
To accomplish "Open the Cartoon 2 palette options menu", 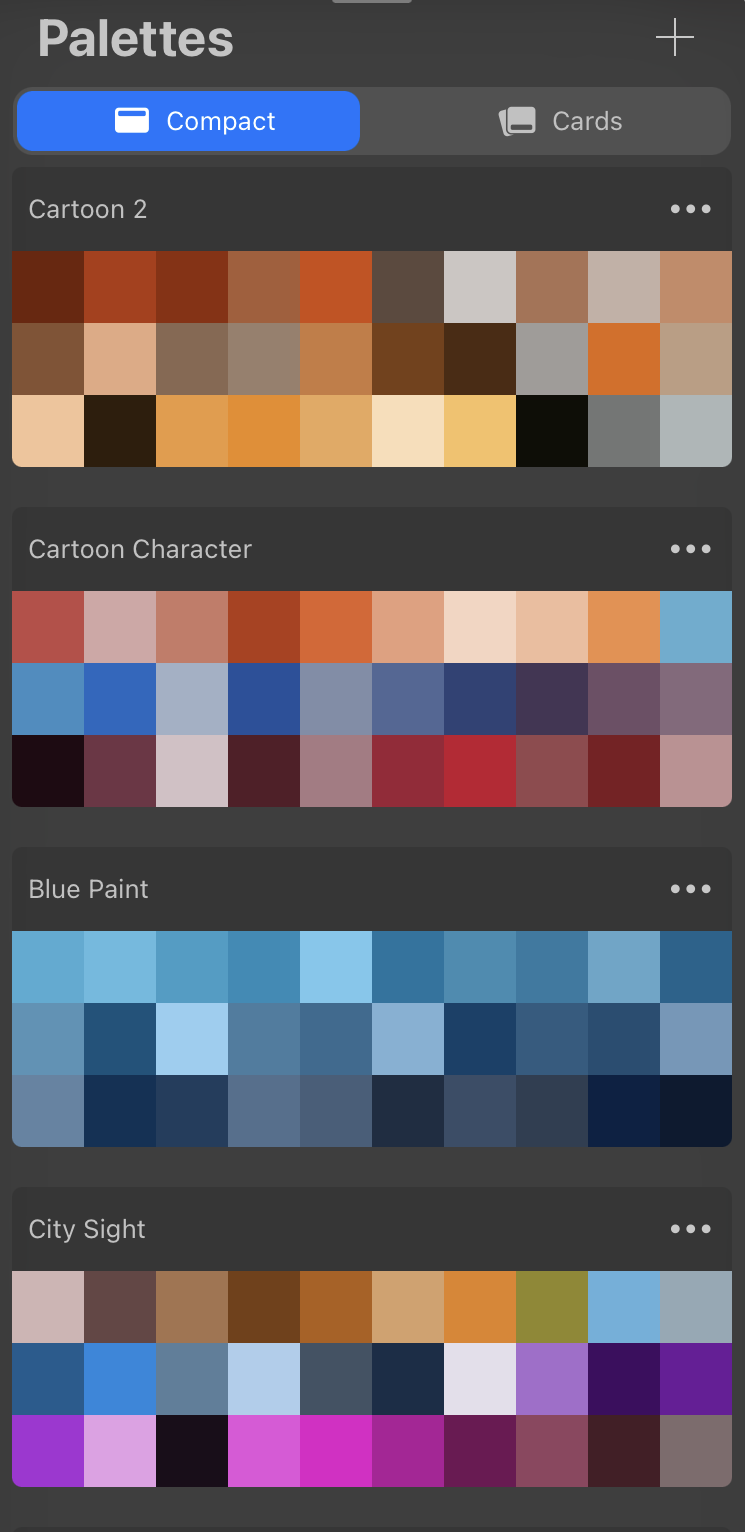I will [x=691, y=209].
